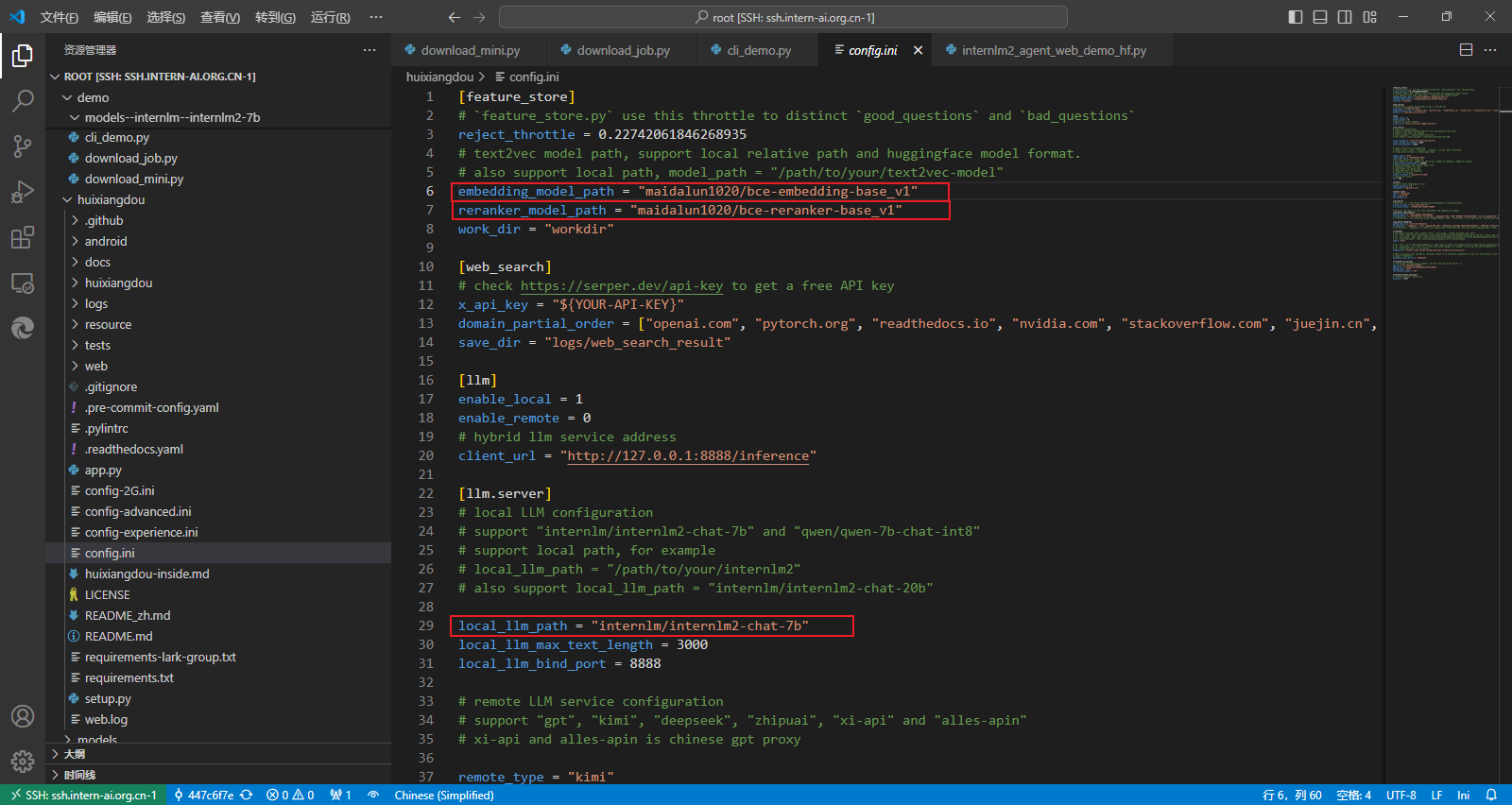Open the Extensions view

23,237
